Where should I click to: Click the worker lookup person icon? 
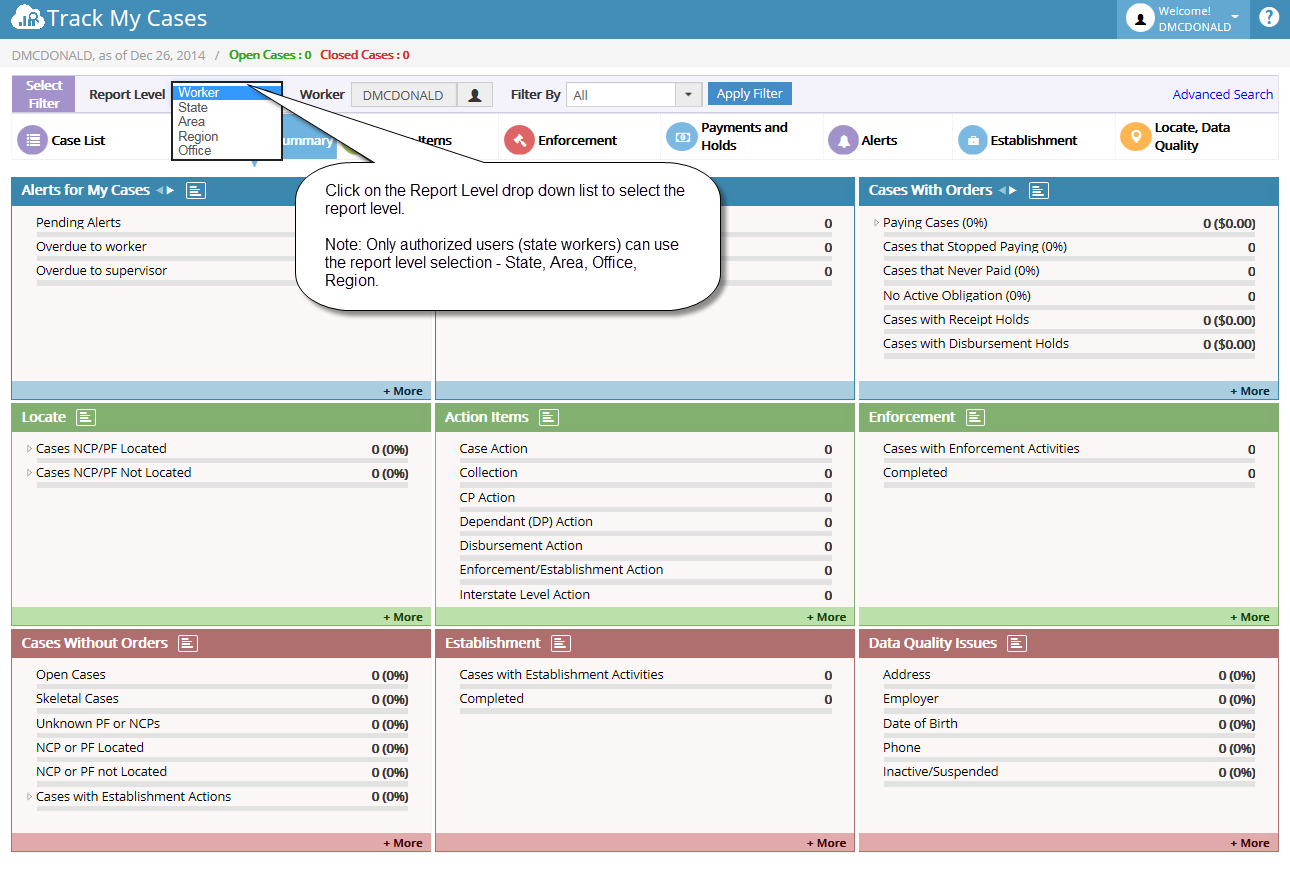[474, 95]
